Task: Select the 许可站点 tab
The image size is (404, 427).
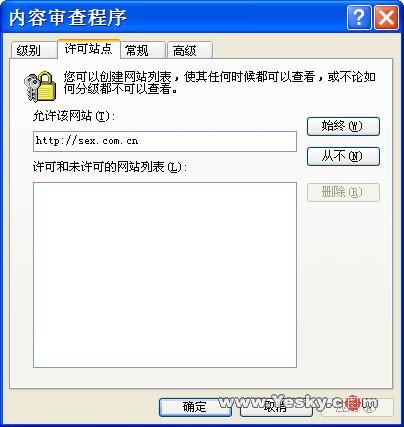Action: (89, 49)
